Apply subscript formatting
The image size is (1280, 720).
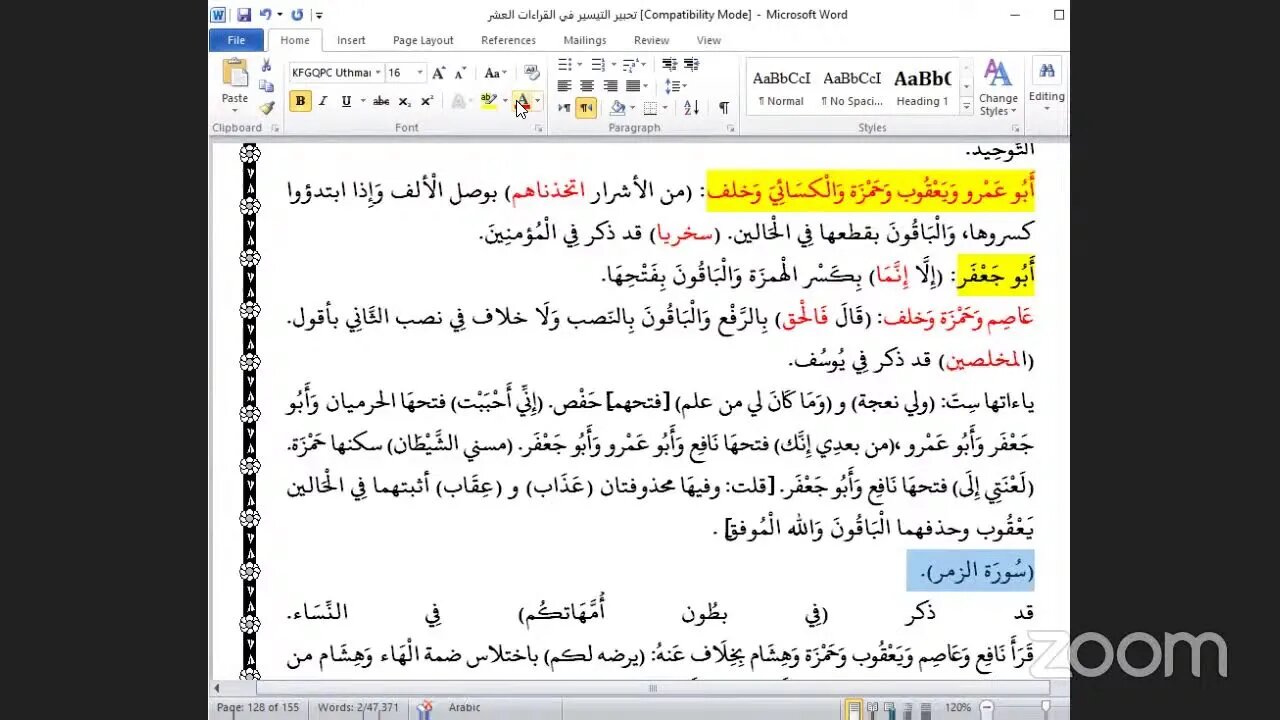coord(404,101)
